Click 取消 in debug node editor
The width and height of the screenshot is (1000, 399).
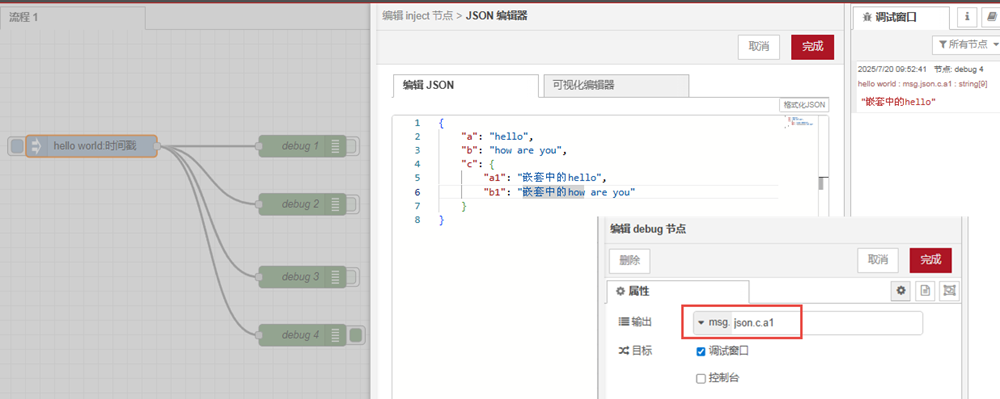click(x=878, y=260)
